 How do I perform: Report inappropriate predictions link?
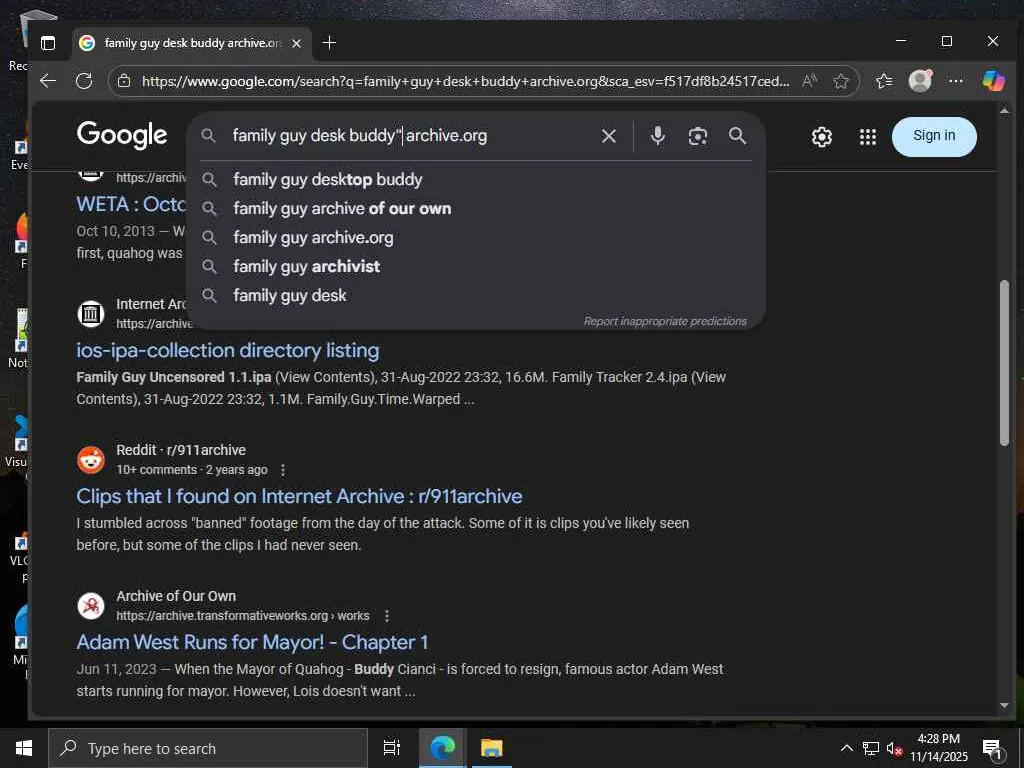[x=665, y=321]
